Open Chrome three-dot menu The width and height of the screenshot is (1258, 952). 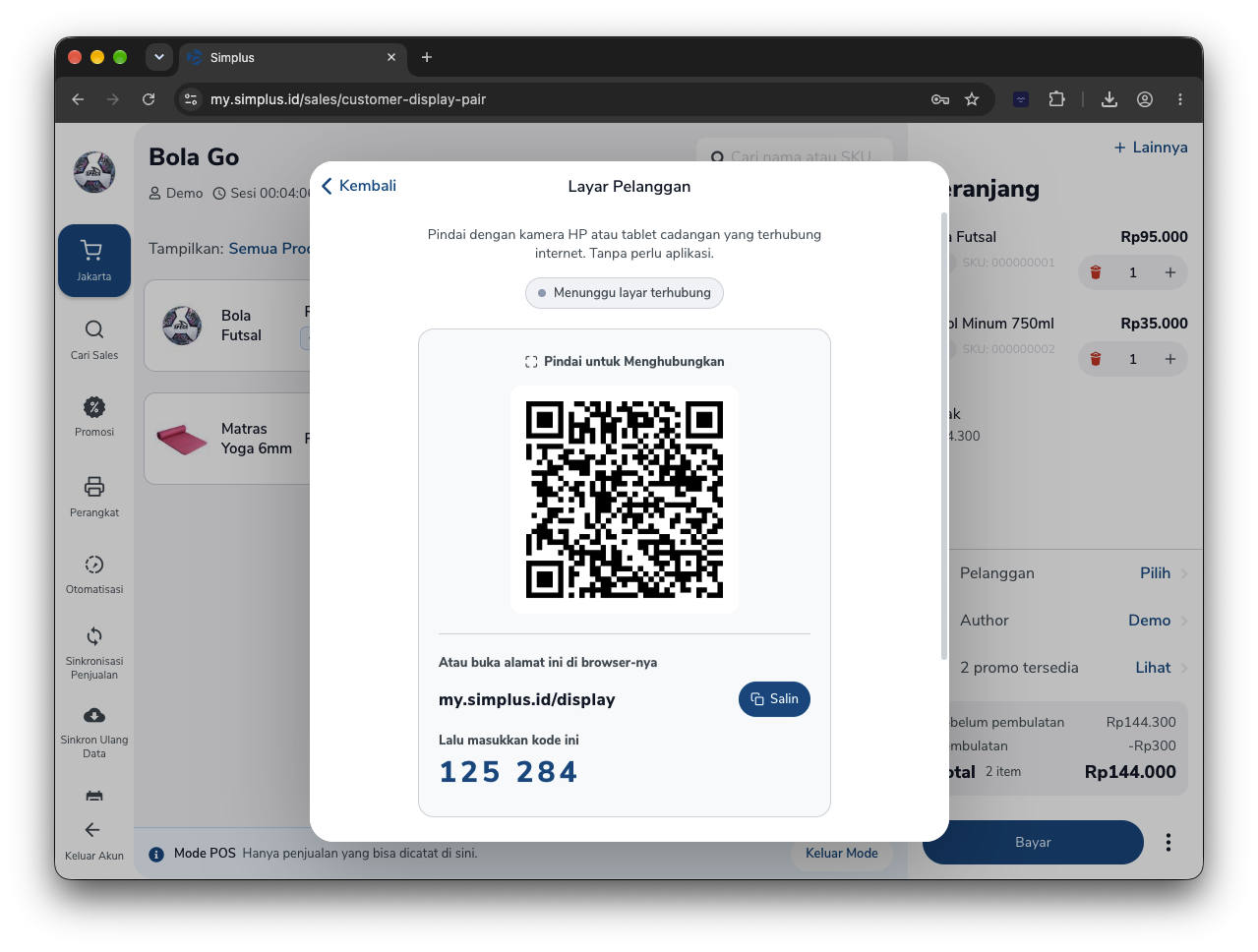click(x=1180, y=99)
